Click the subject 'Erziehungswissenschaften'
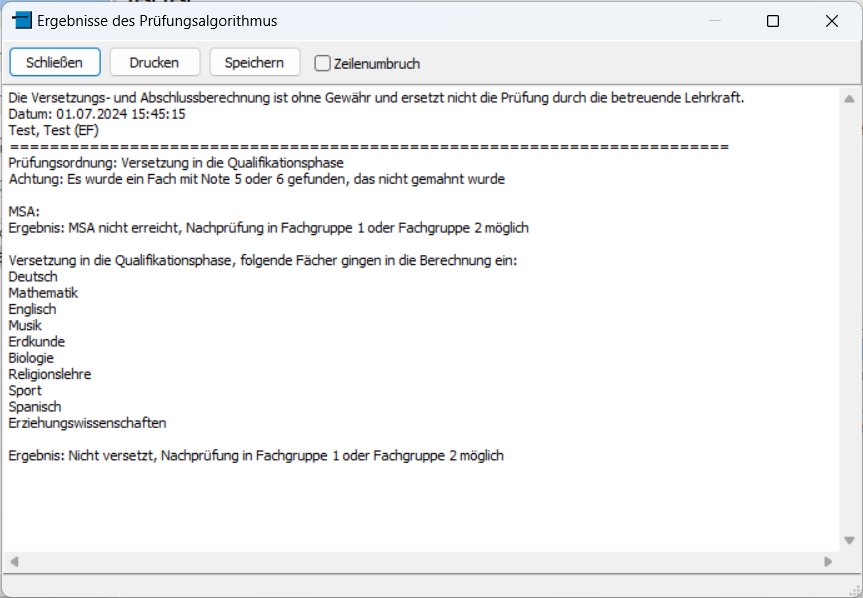This screenshot has width=863, height=598. 87,423
